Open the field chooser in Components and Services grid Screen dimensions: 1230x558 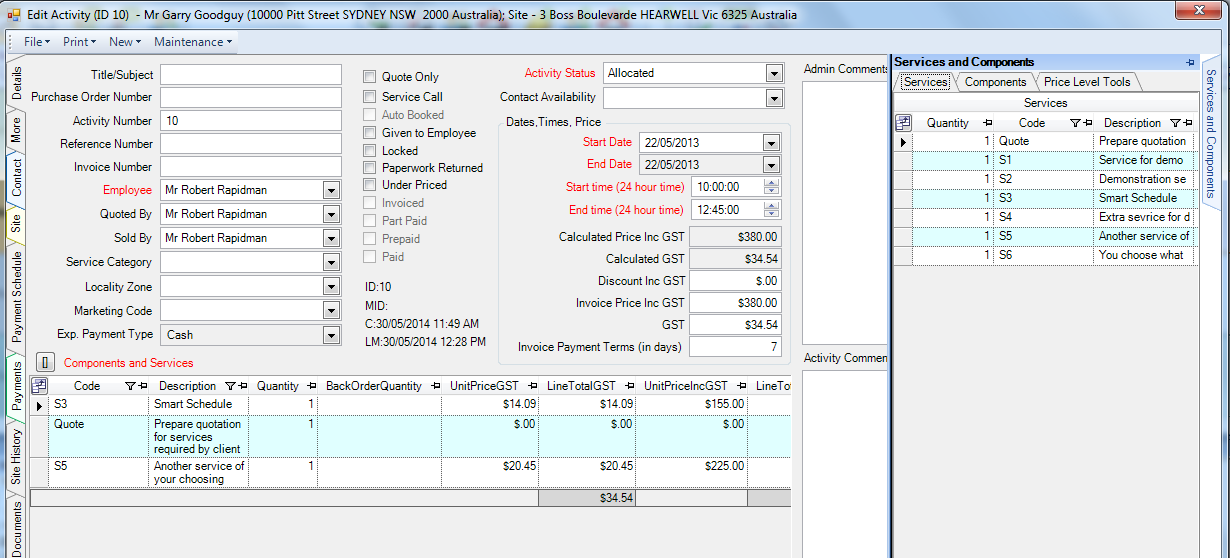[x=40, y=385]
